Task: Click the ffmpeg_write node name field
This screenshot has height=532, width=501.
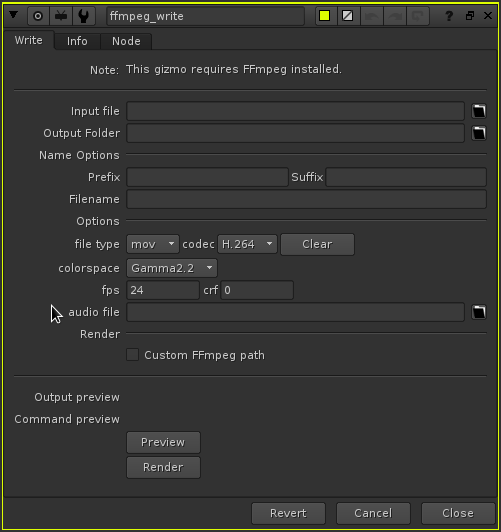Action: (205, 16)
